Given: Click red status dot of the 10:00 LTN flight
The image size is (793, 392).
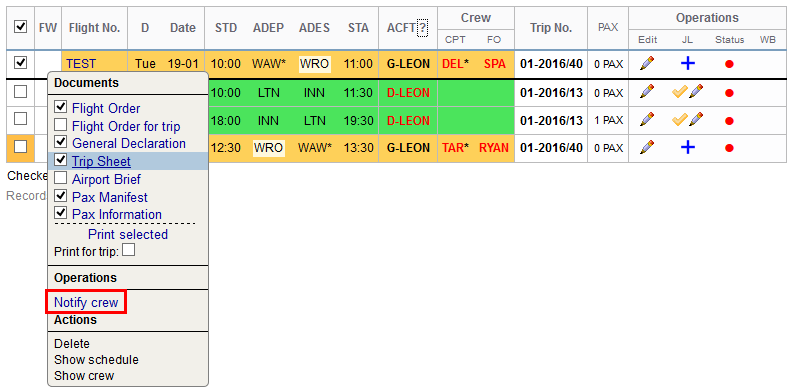Looking at the screenshot, I should [729, 93].
